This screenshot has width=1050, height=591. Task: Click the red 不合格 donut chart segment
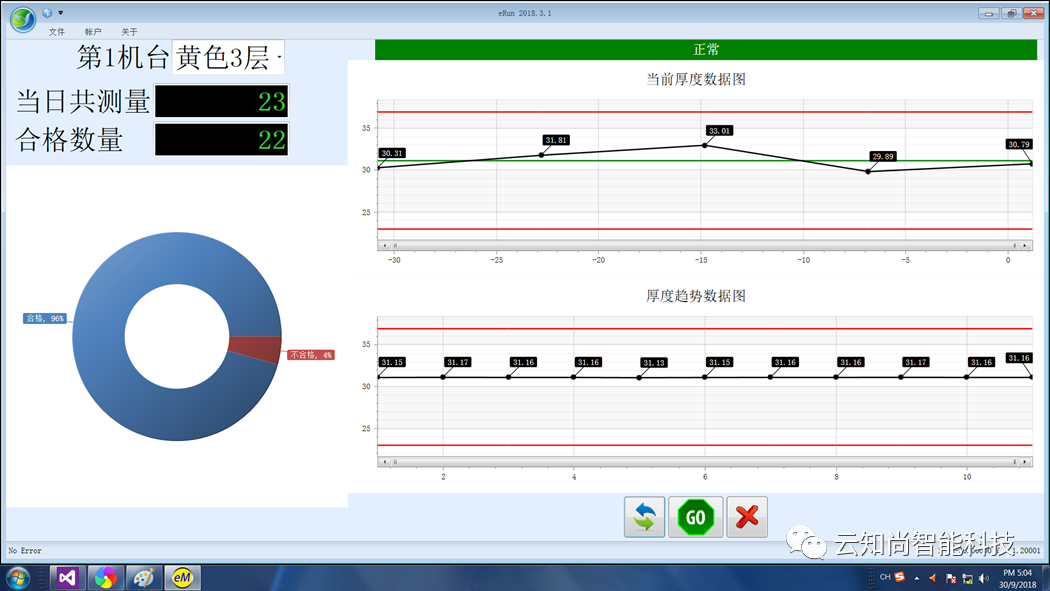(x=254, y=348)
